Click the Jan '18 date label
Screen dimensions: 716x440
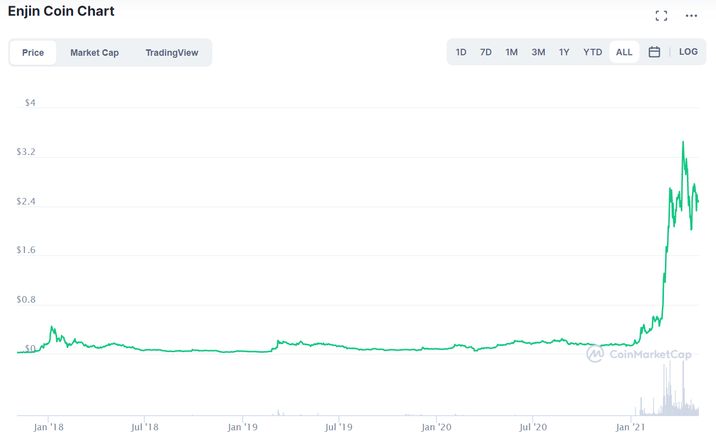point(48,427)
